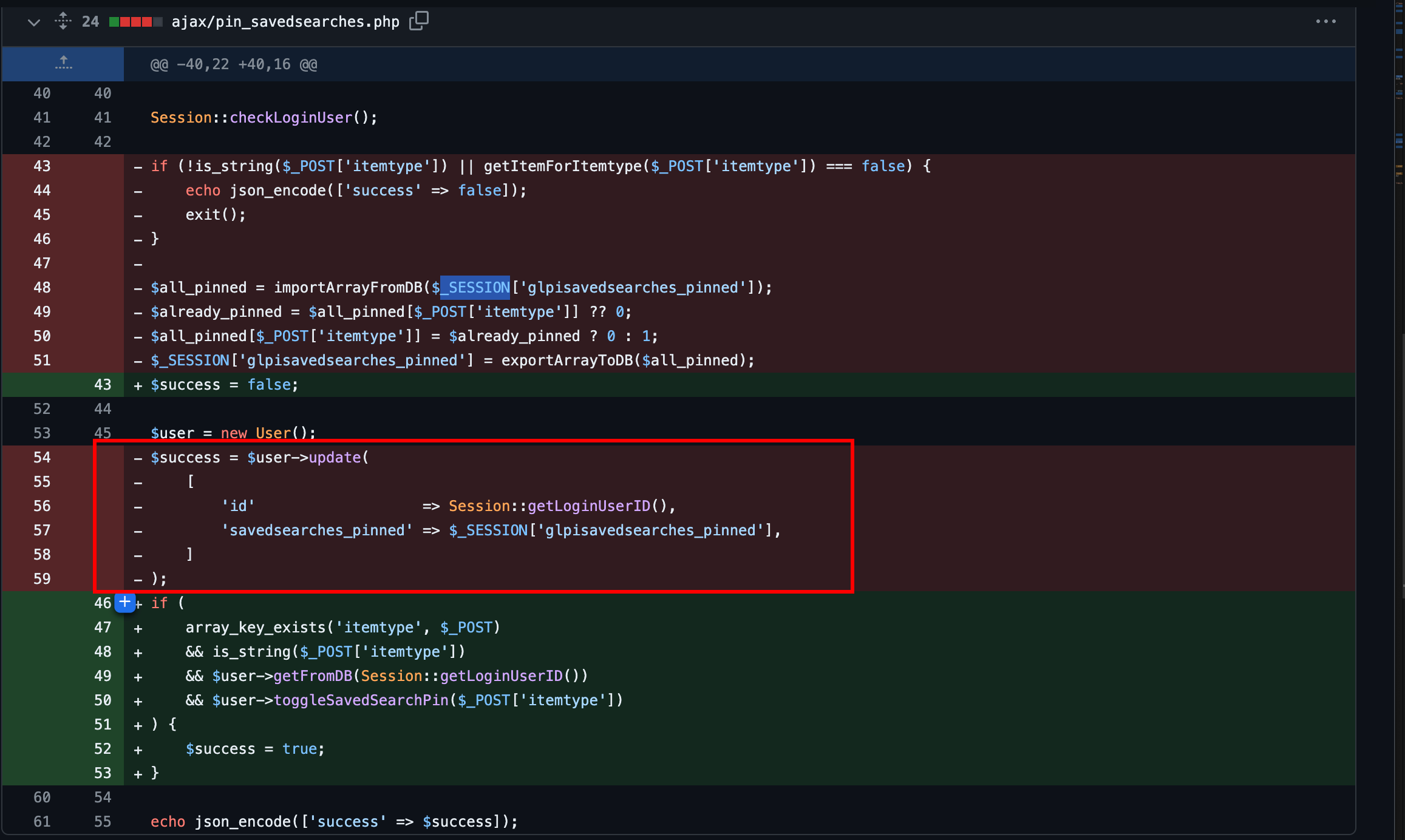Select new line number 53
The height and width of the screenshot is (840, 1405).
103,773
